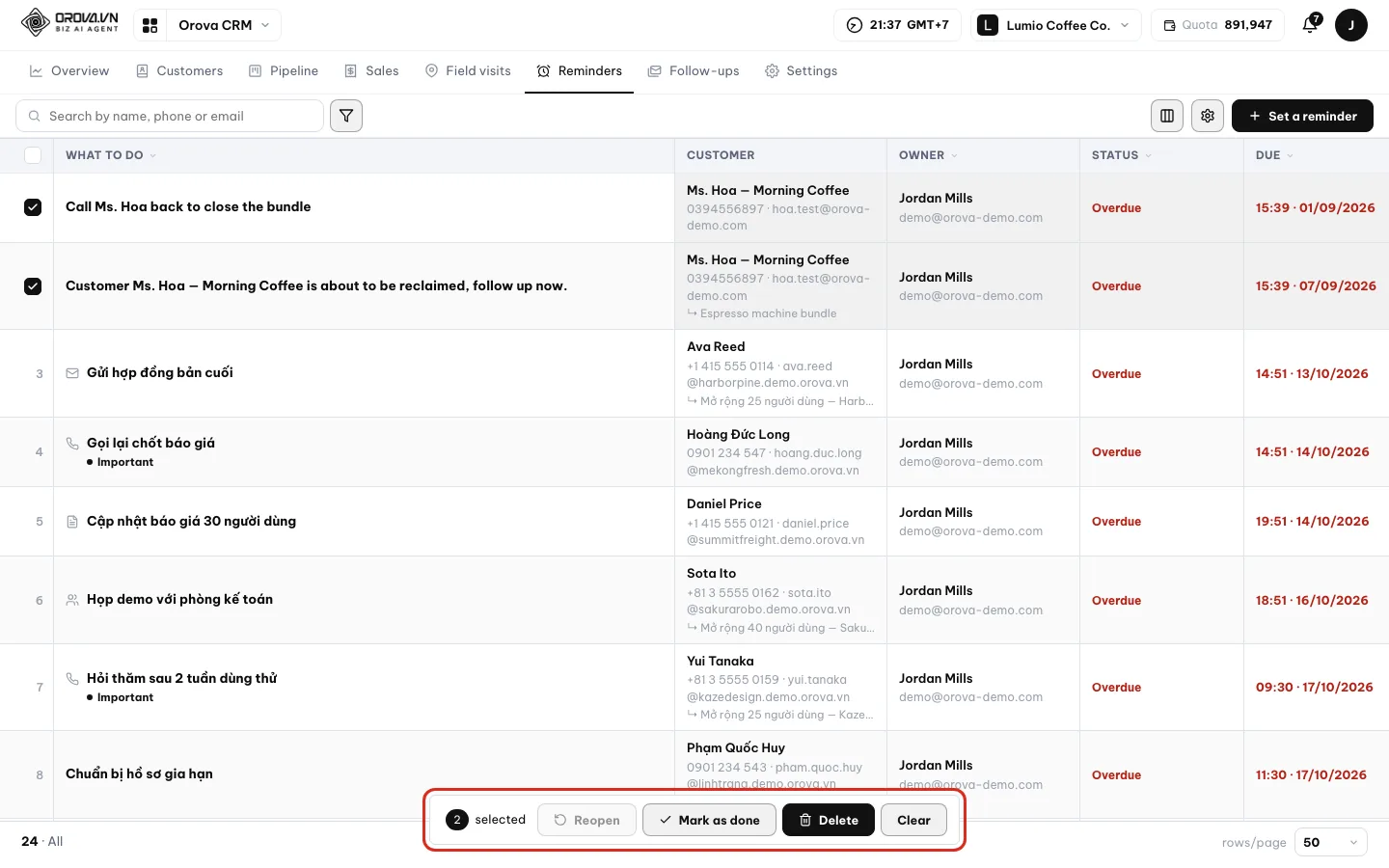Go to the Pipeline tab
This screenshot has width=1389, height=868.
[x=284, y=71]
